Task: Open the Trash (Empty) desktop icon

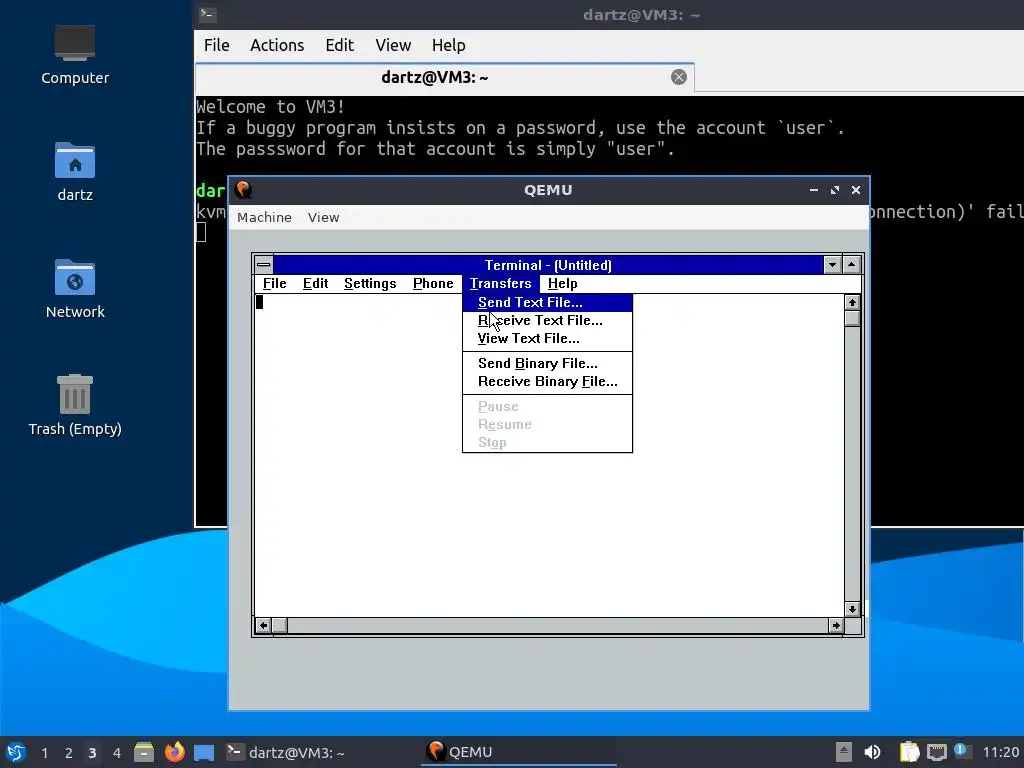Action: 74,405
